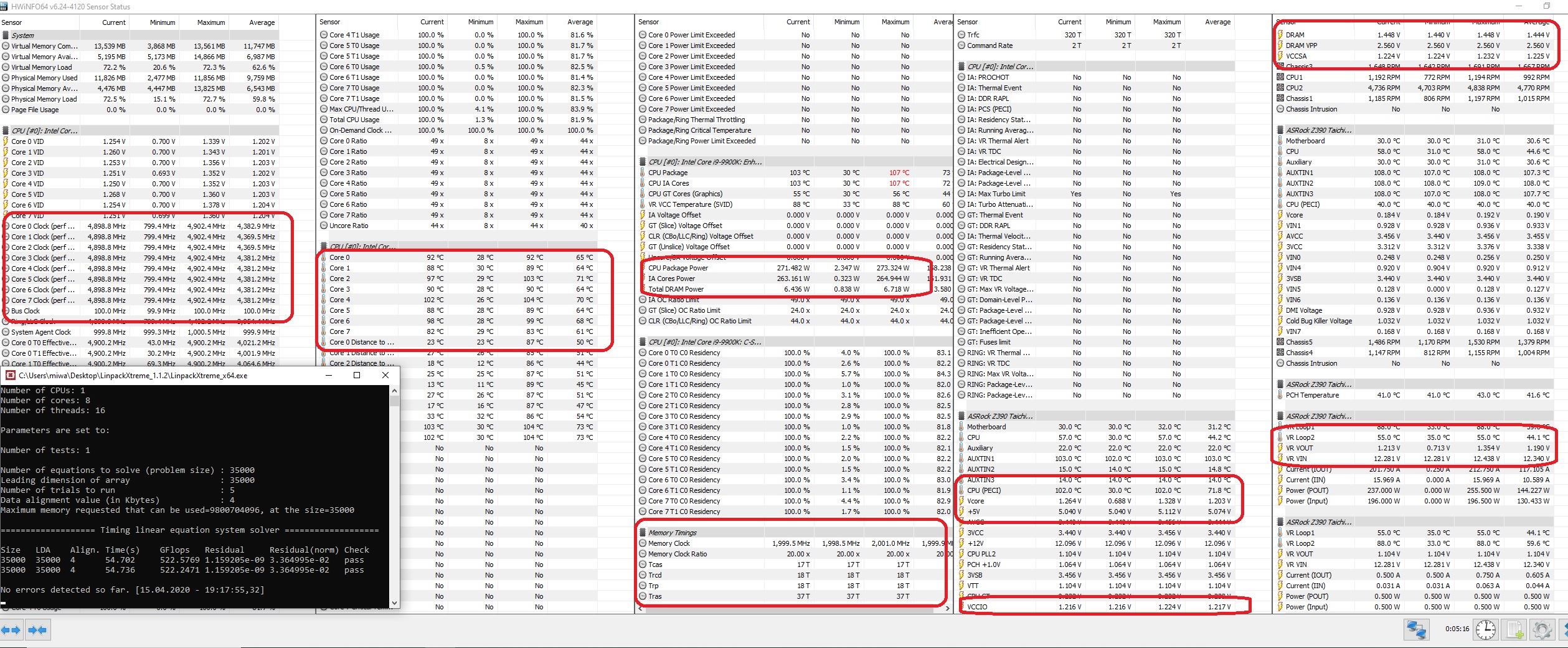Viewport: 1568px width, 648px height.
Task: Click the console window scroll up arrow
Action: [394, 390]
